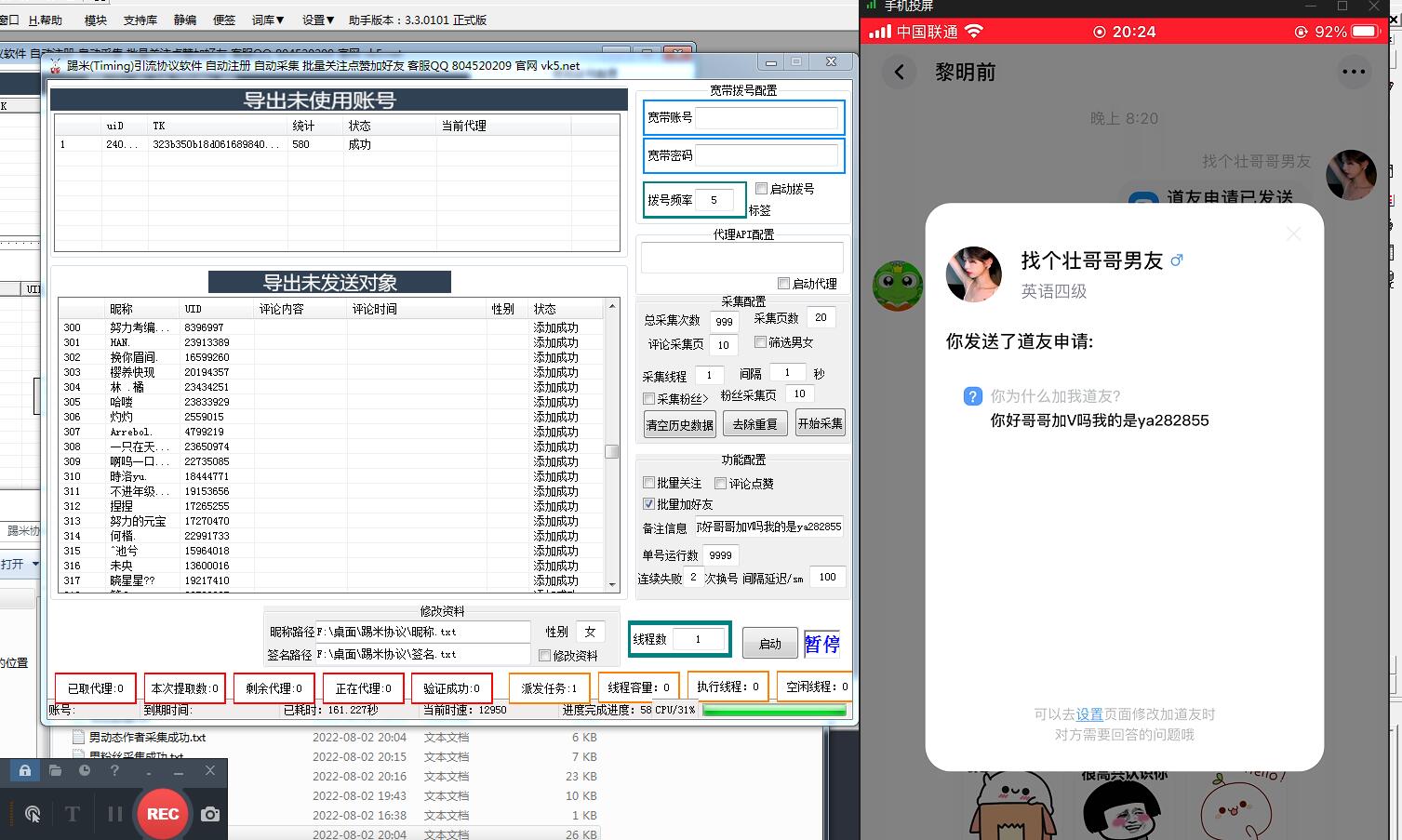
Task: Open the clock schedule icon in recorder
Action: coord(85,771)
